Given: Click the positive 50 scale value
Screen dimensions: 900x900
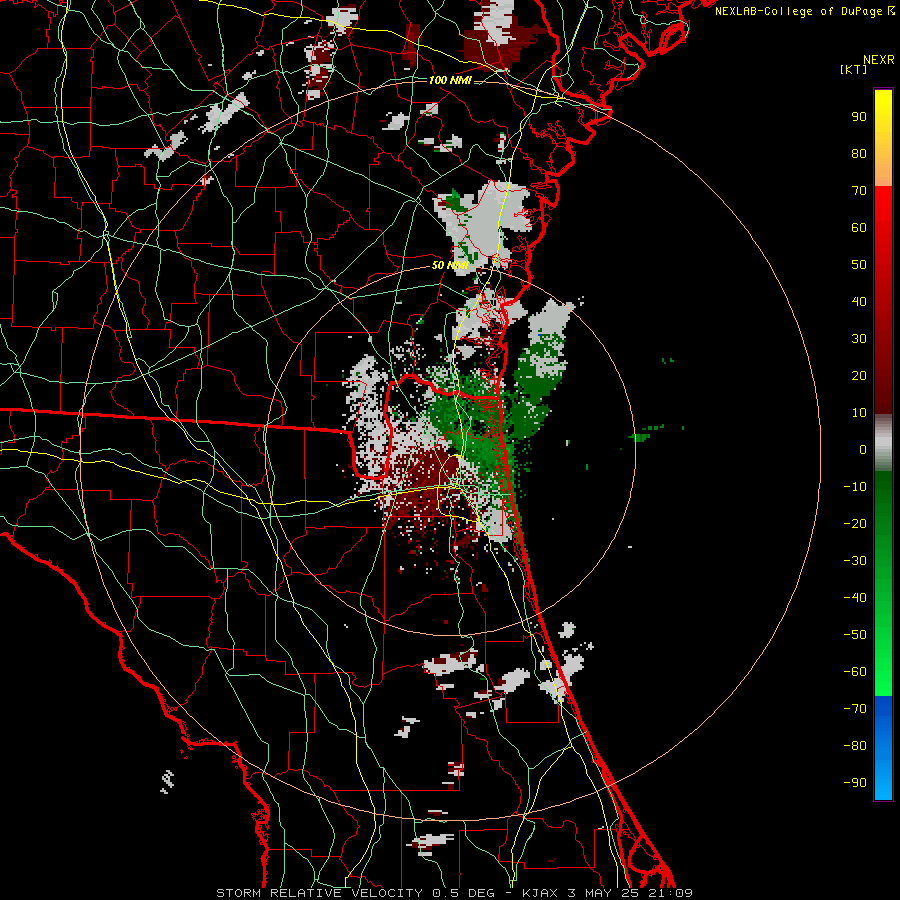Looking at the screenshot, I should pyautogui.click(x=859, y=265).
